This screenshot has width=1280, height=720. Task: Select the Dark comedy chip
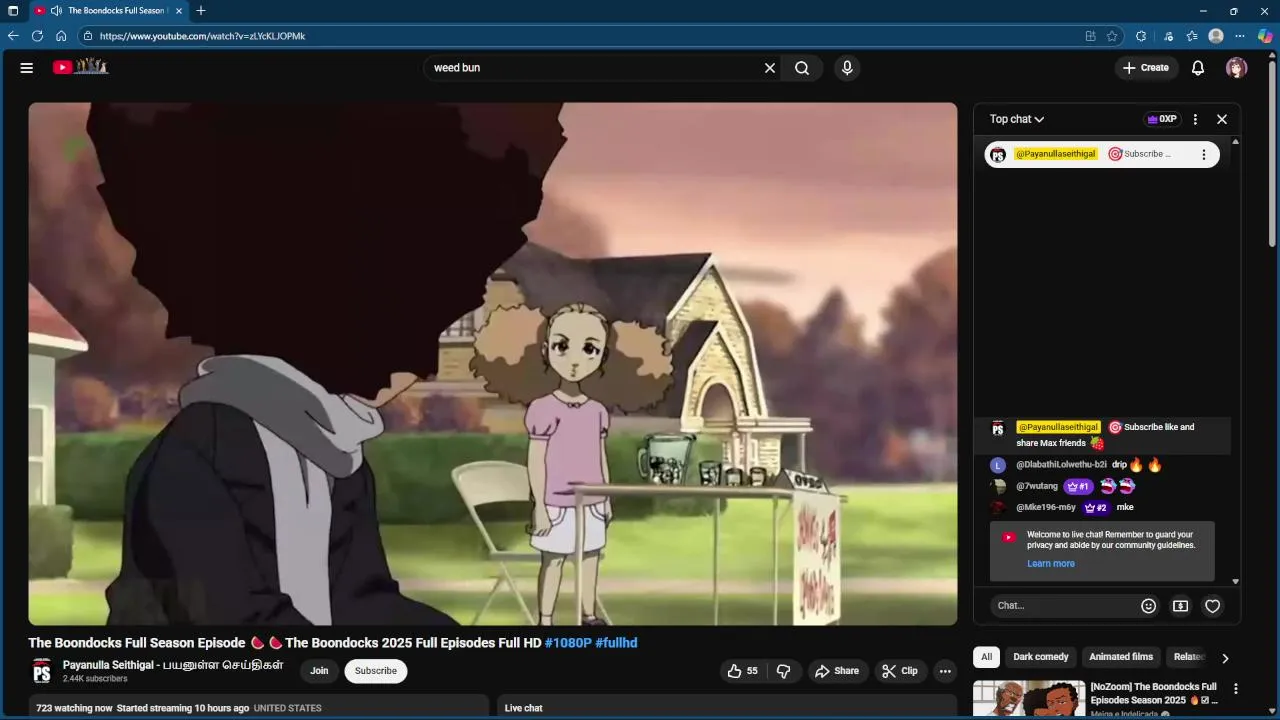1041,657
